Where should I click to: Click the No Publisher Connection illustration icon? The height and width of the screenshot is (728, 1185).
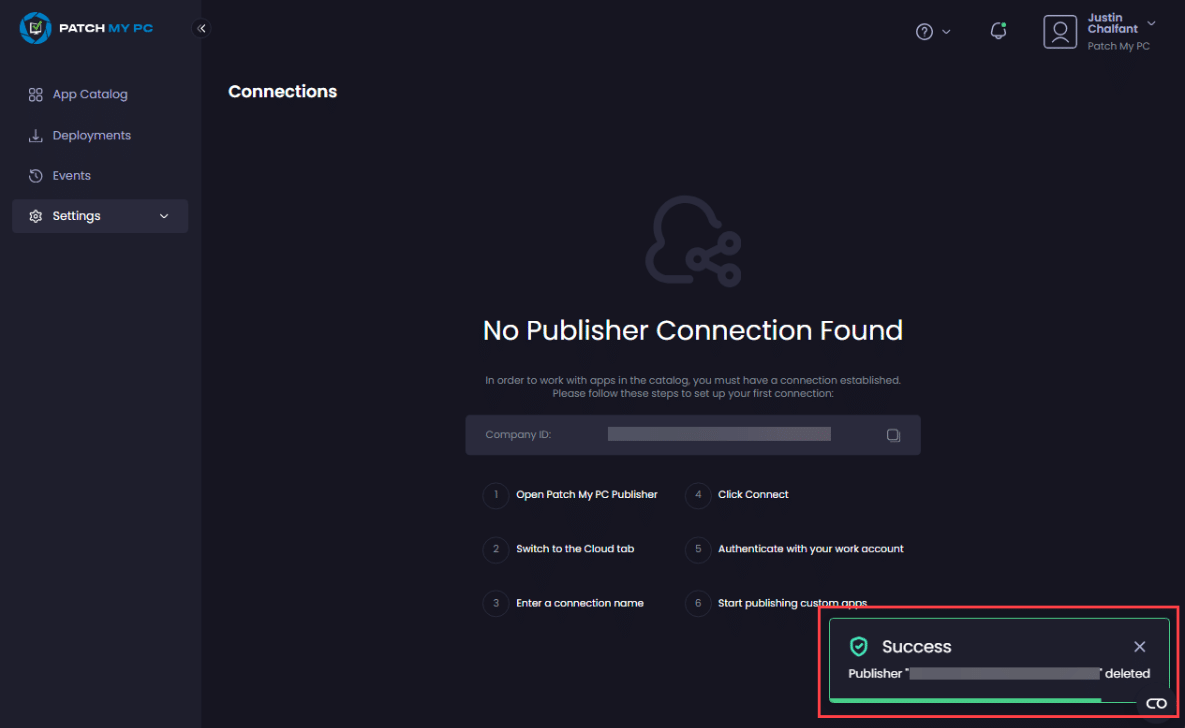pos(693,242)
